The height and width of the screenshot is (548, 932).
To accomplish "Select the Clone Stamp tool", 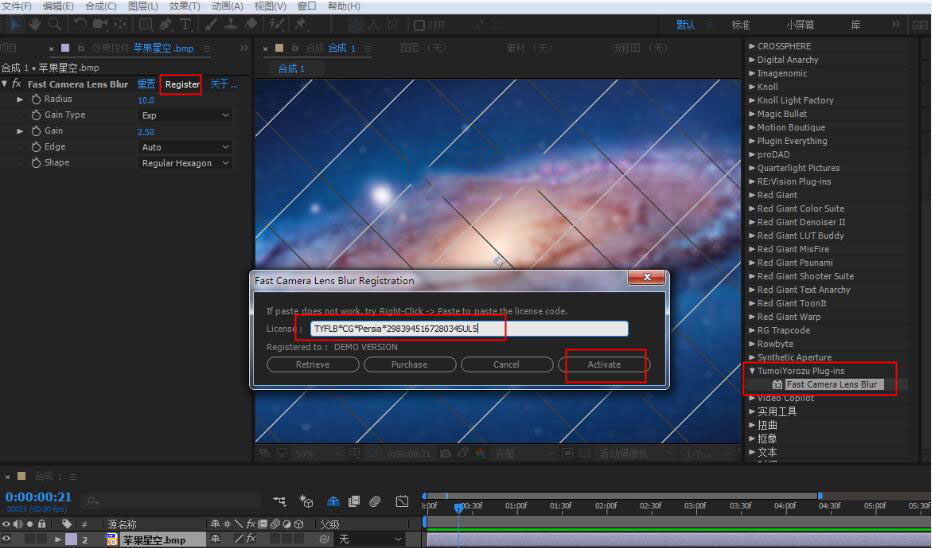I will [x=231, y=24].
